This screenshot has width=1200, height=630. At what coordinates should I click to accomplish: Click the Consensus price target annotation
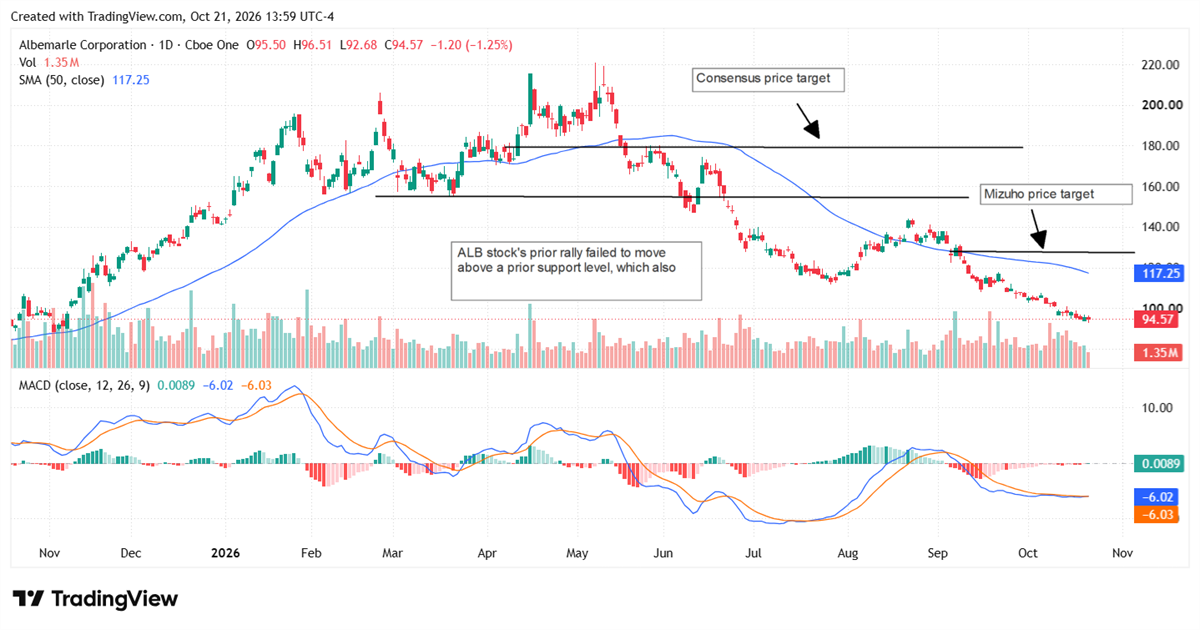pos(770,79)
